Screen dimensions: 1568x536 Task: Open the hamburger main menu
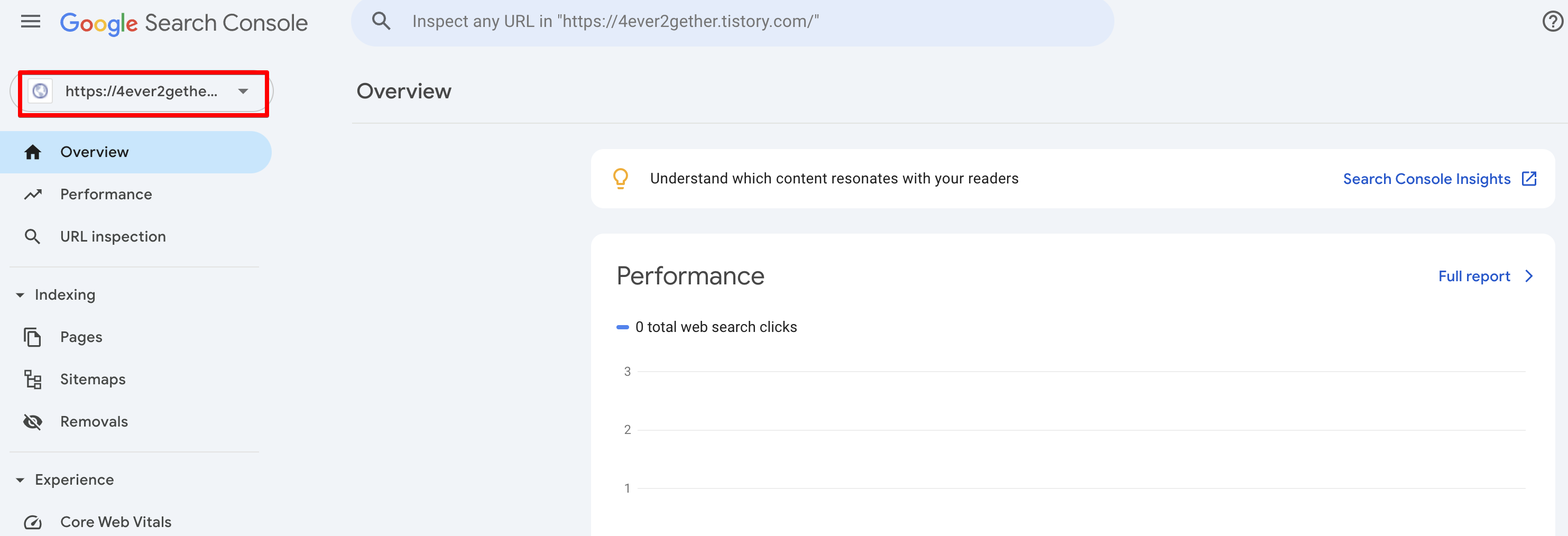[31, 22]
